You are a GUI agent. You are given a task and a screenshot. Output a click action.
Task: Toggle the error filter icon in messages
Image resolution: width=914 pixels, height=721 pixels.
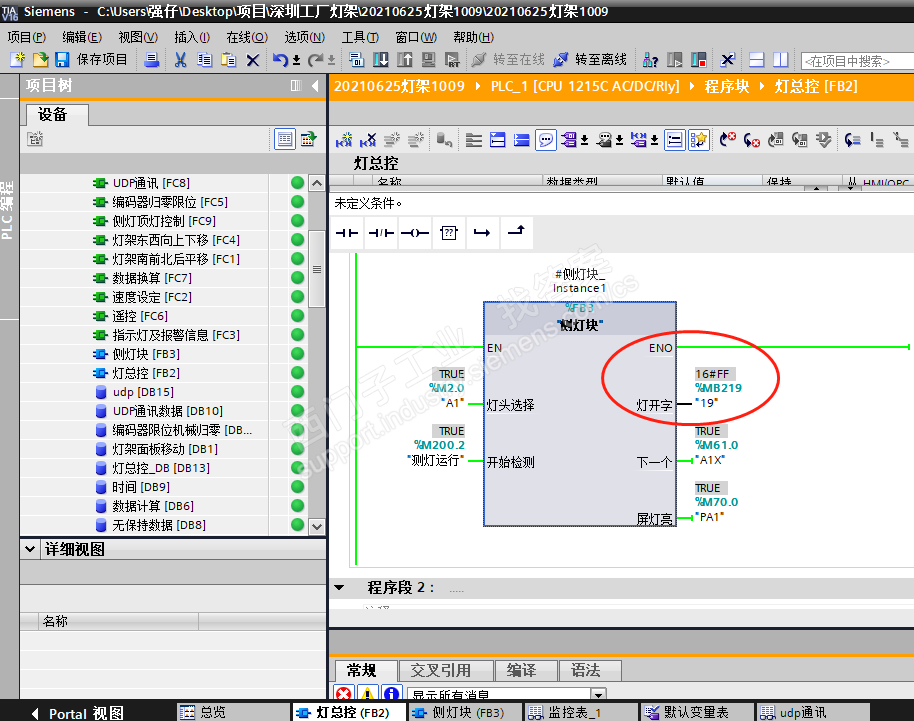coord(344,694)
